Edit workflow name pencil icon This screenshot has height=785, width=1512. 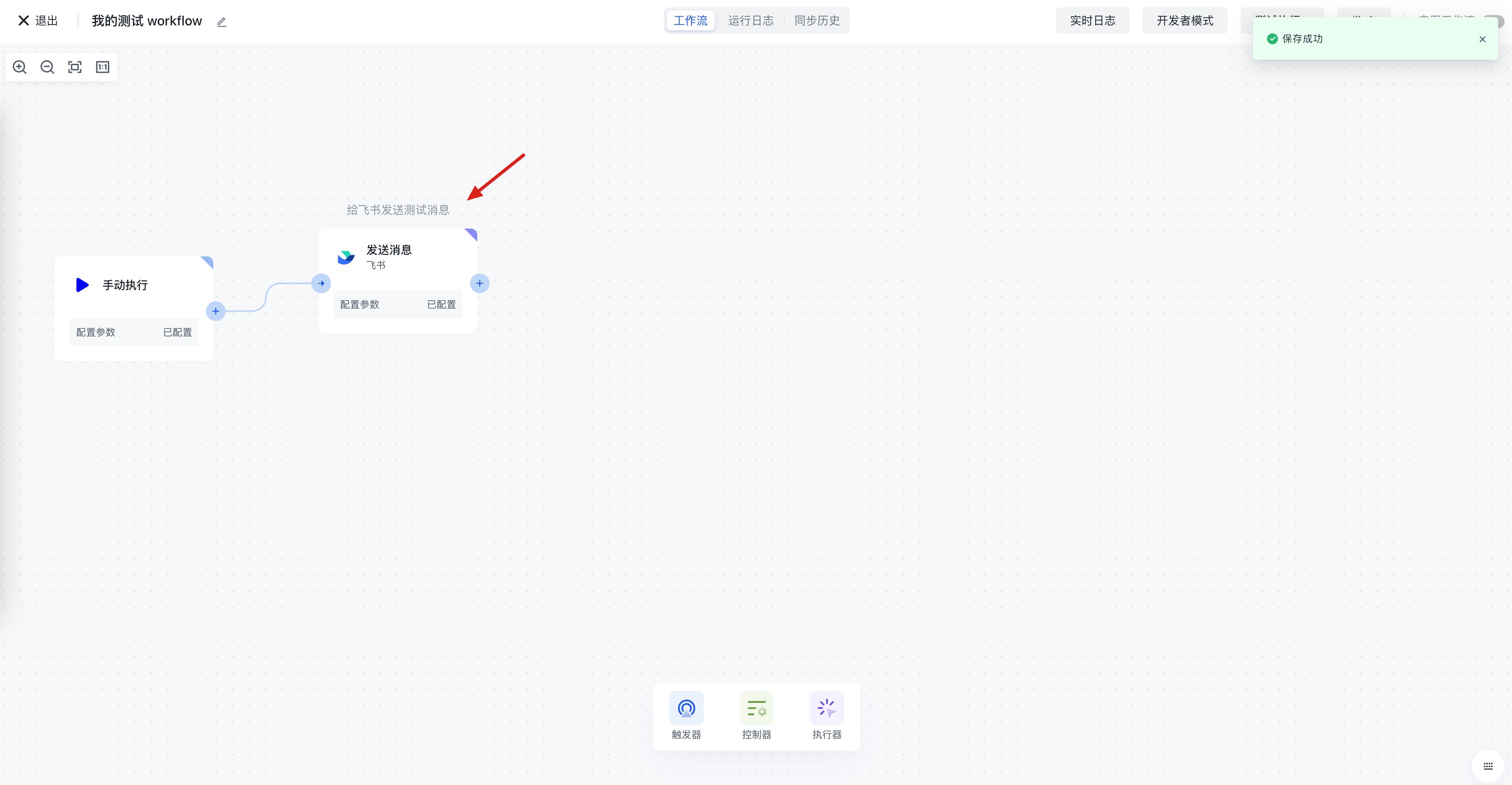[x=221, y=22]
